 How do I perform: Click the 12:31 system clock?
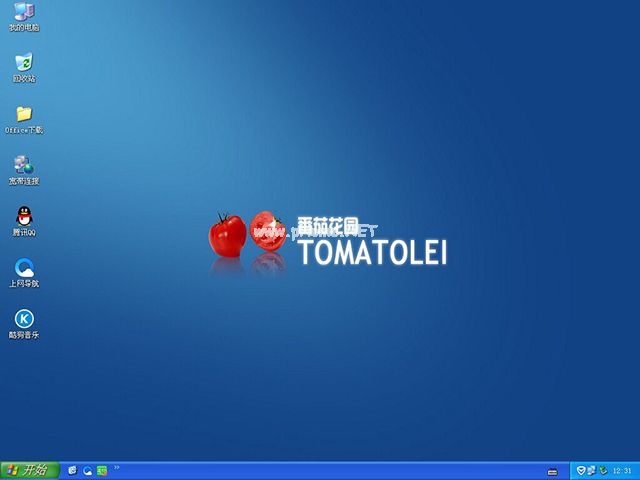(622, 470)
